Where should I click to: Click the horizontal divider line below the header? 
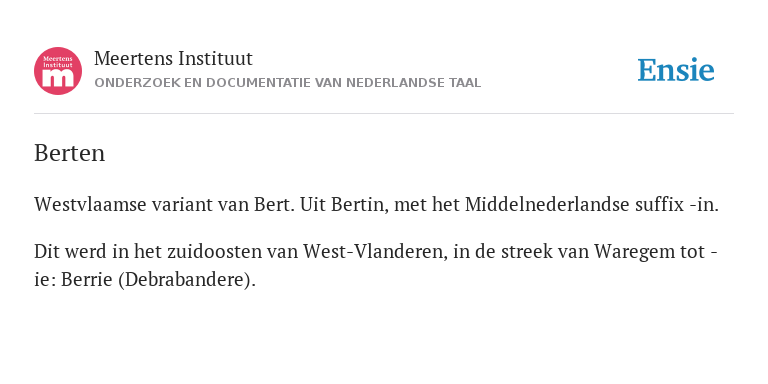pos(384,114)
